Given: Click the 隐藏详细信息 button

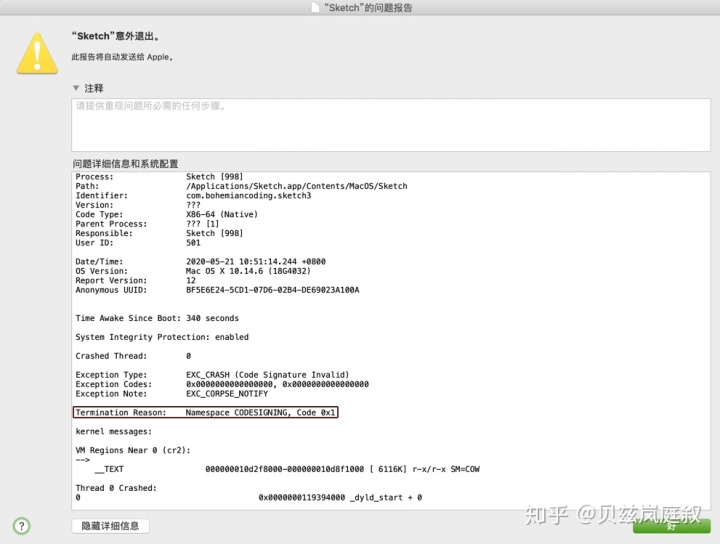Looking at the screenshot, I should (110, 526).
